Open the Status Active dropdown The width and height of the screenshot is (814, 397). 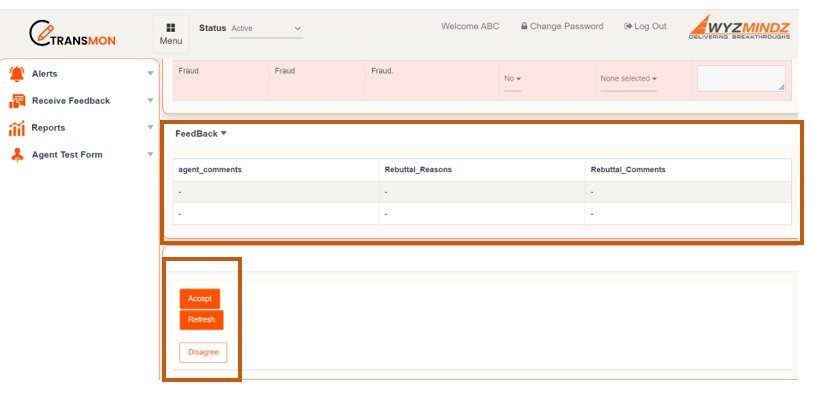tap(266, 29)
